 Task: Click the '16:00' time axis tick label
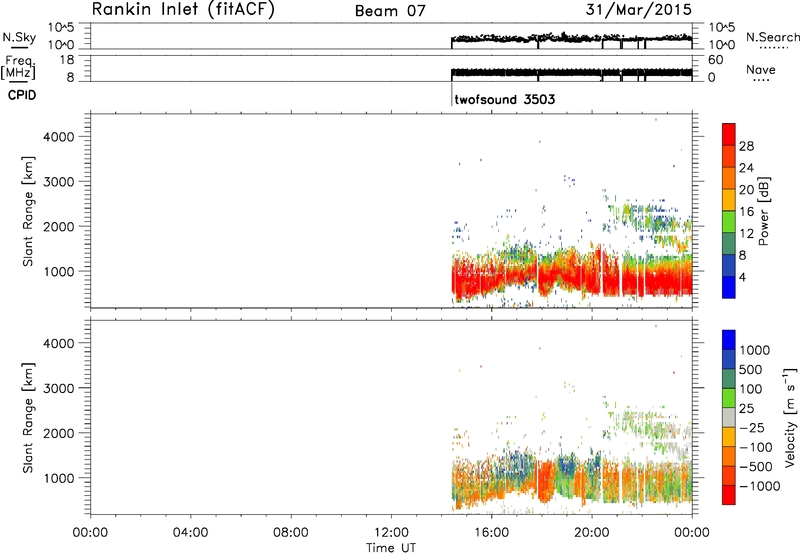point(491,533)
